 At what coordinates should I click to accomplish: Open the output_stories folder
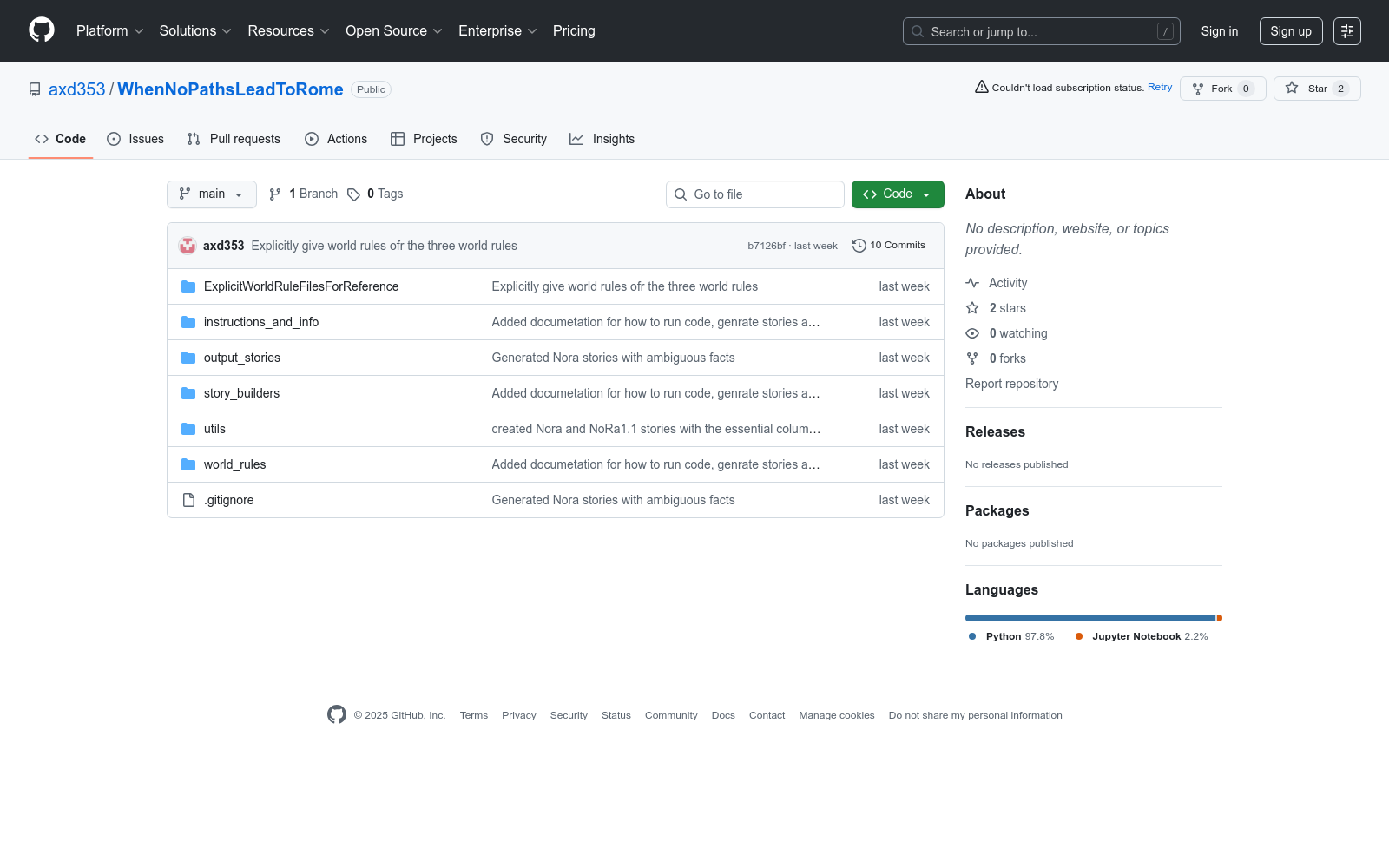(242, 358)
